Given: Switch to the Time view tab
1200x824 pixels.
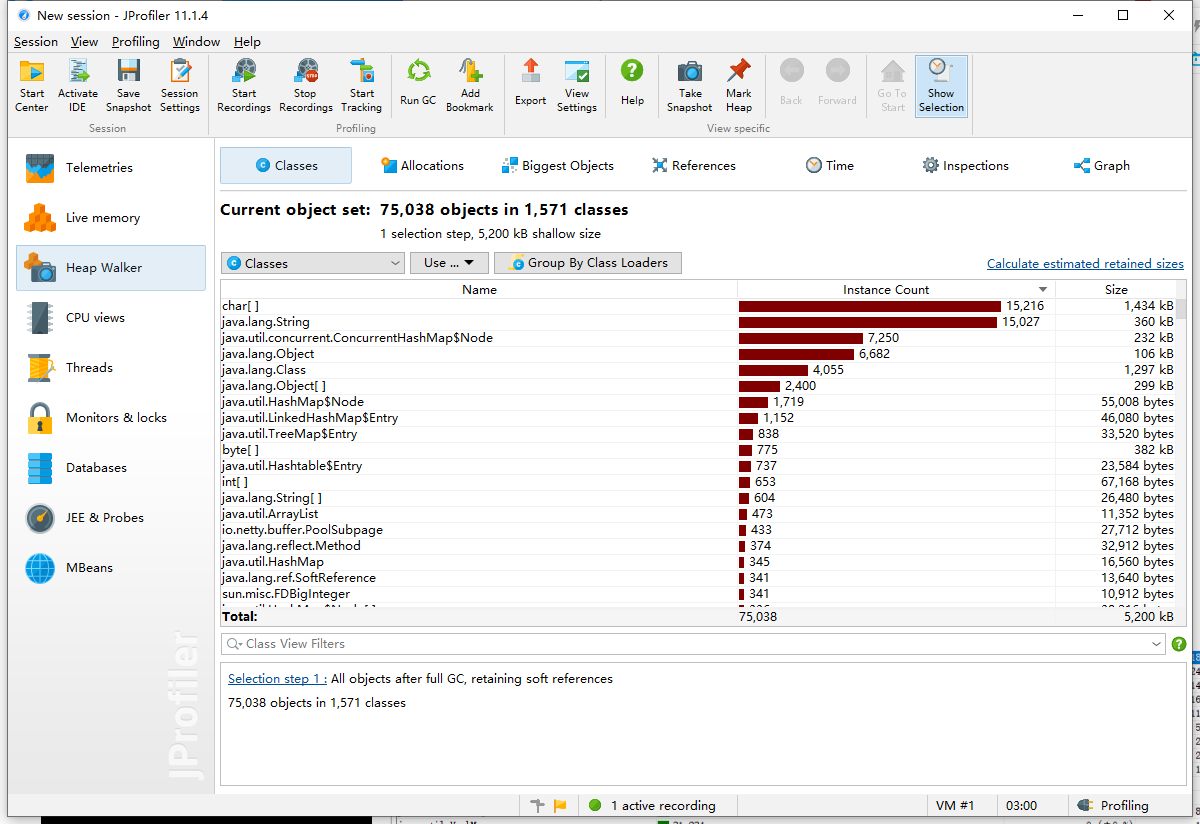Looking at the screenshot, I should coord(829,166).
